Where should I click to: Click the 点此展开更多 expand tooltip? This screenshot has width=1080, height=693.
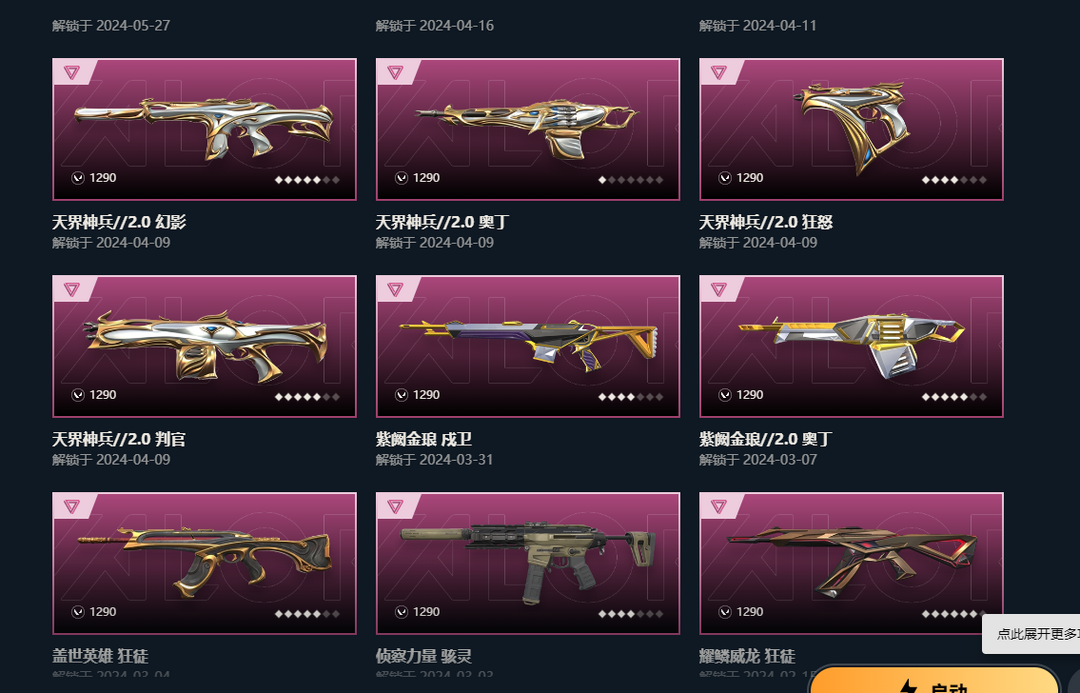click(x=1031, y=634)
